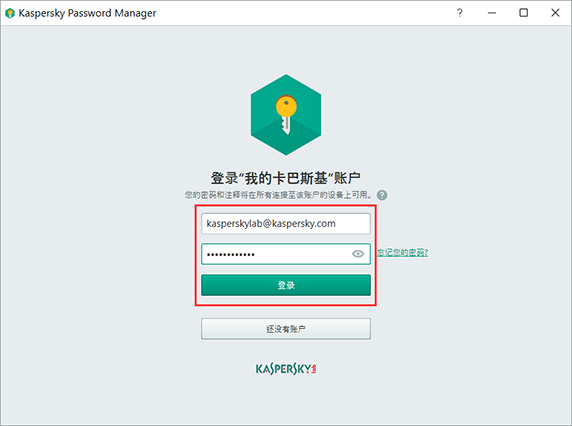Click the yellow key head in logo
The image size is (572, 426).
pyautogui.click(x=286, y=106)
